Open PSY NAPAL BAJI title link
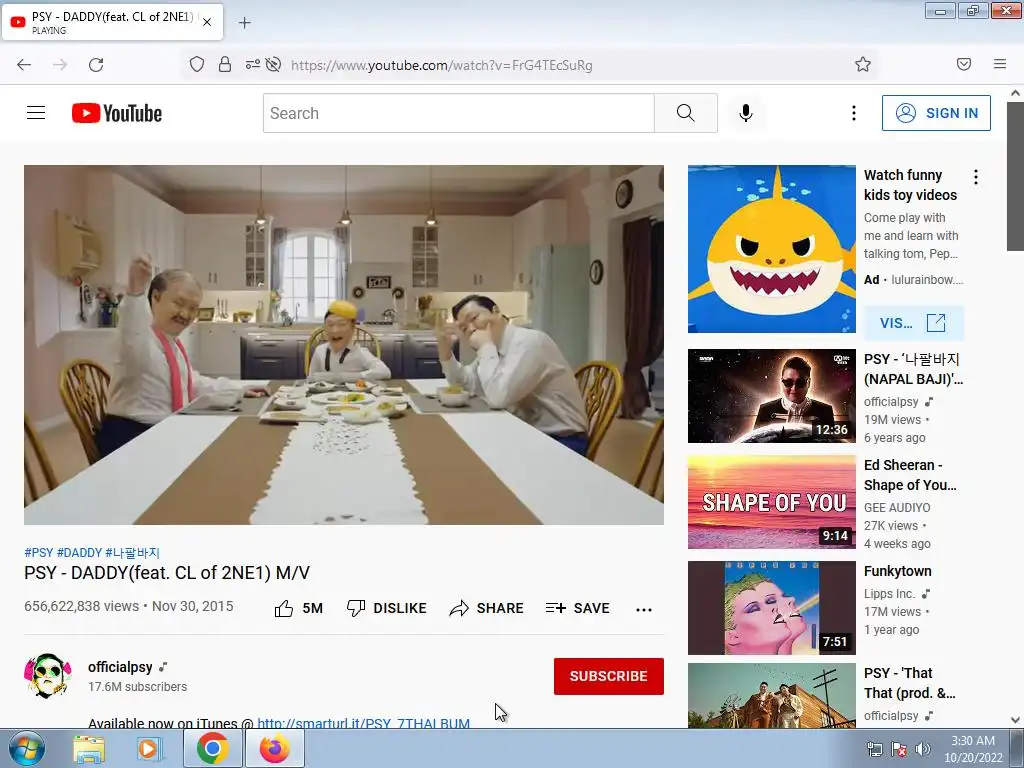The image size is (1024, 768). pyautogui.click(x=913, y=369)
